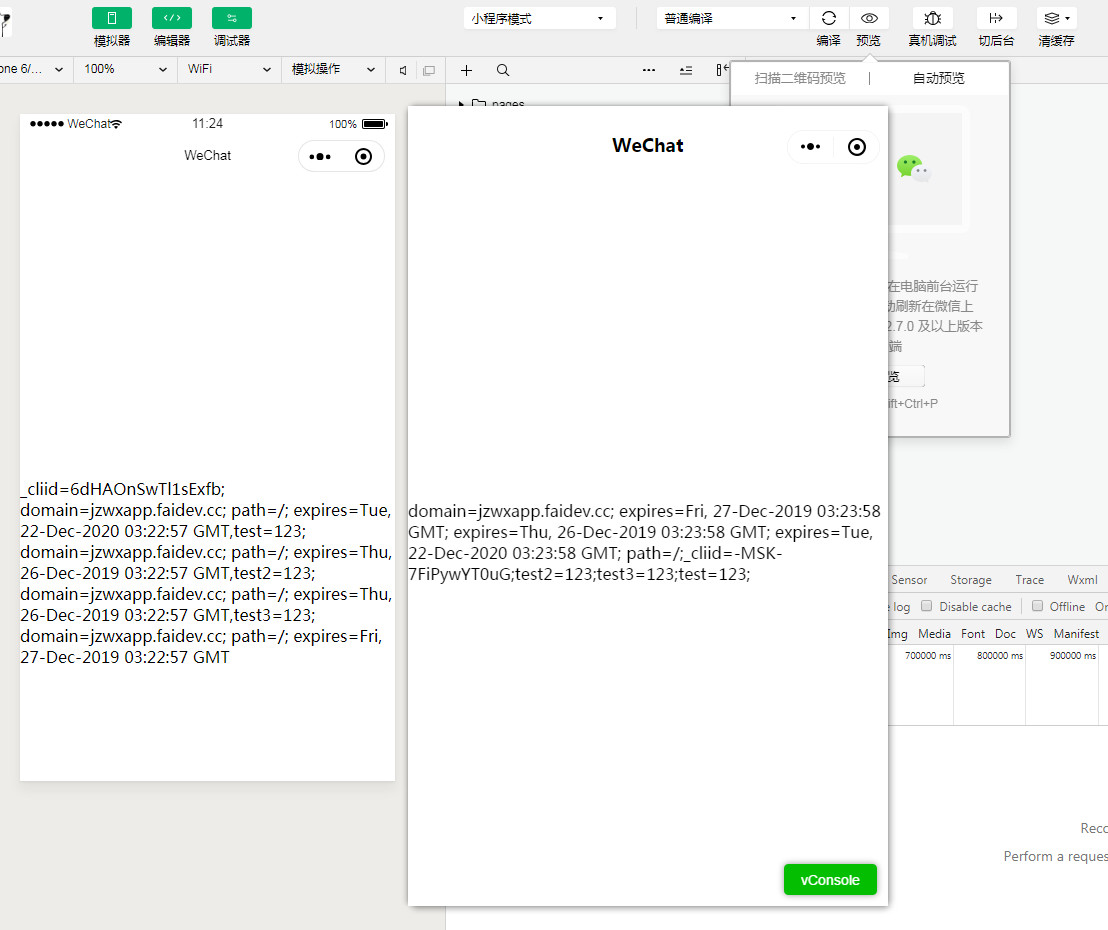Screen dimensions: 1108x930
Task: Click the green vConsole button
Action: (830, 880)
